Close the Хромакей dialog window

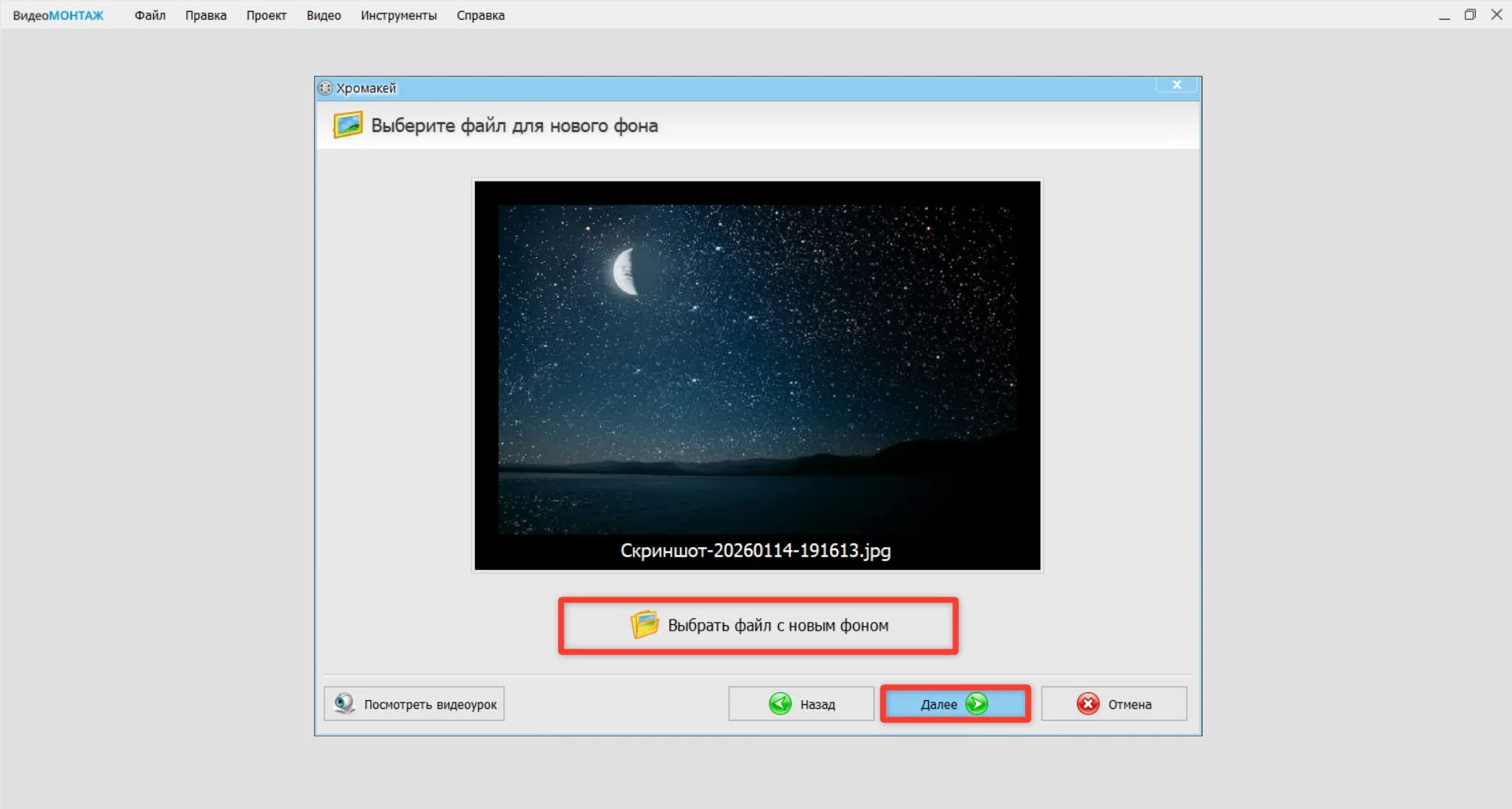1177,85
